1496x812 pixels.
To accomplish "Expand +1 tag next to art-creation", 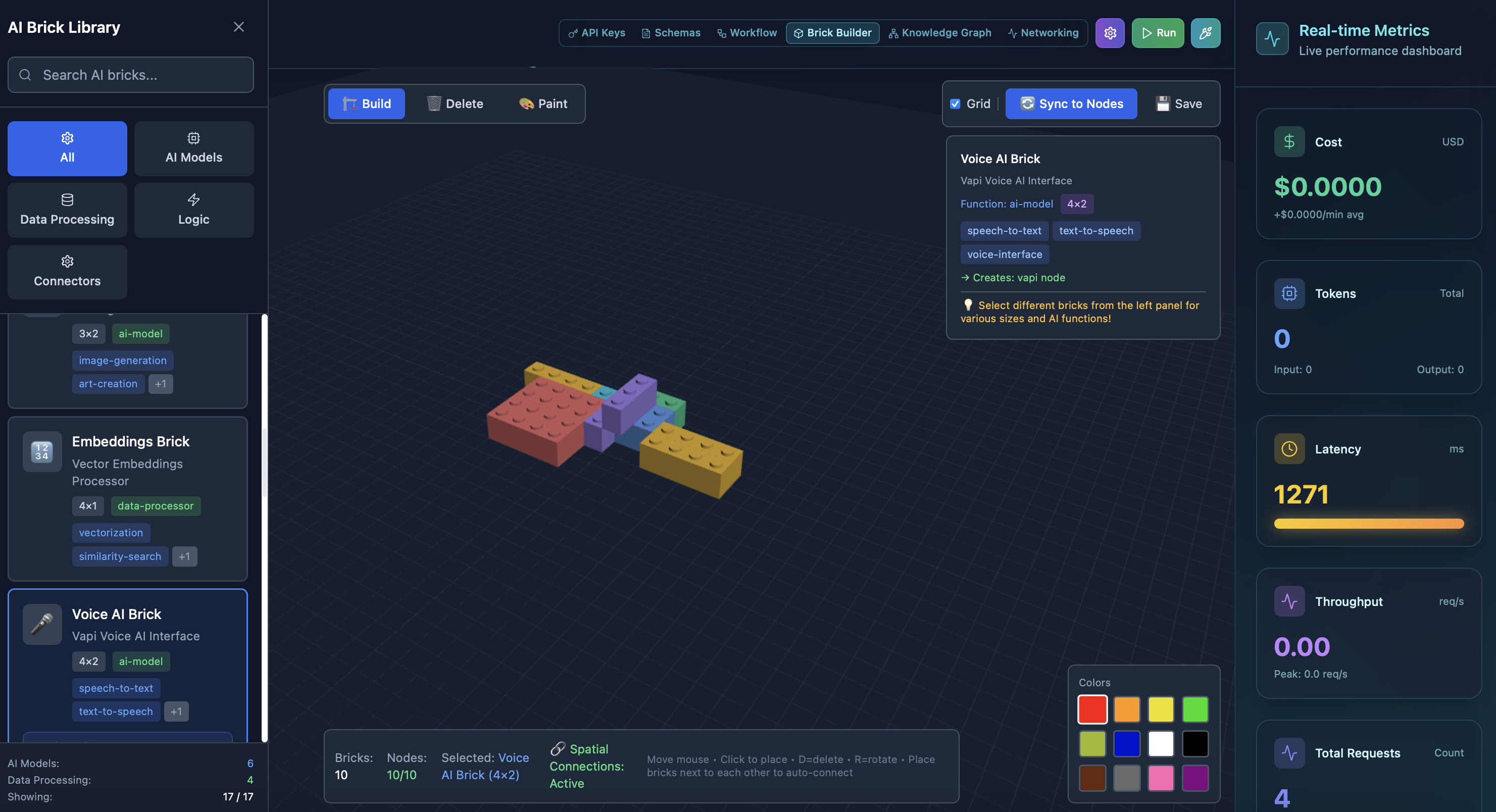I will pos(160,384).
